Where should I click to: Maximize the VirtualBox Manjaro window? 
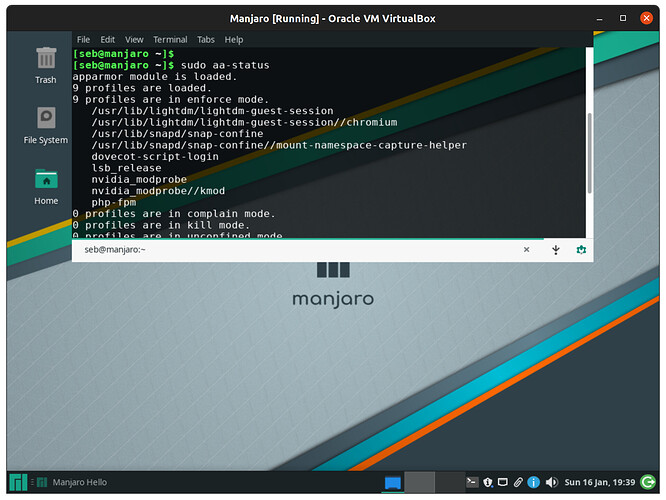tap(623, 18)
